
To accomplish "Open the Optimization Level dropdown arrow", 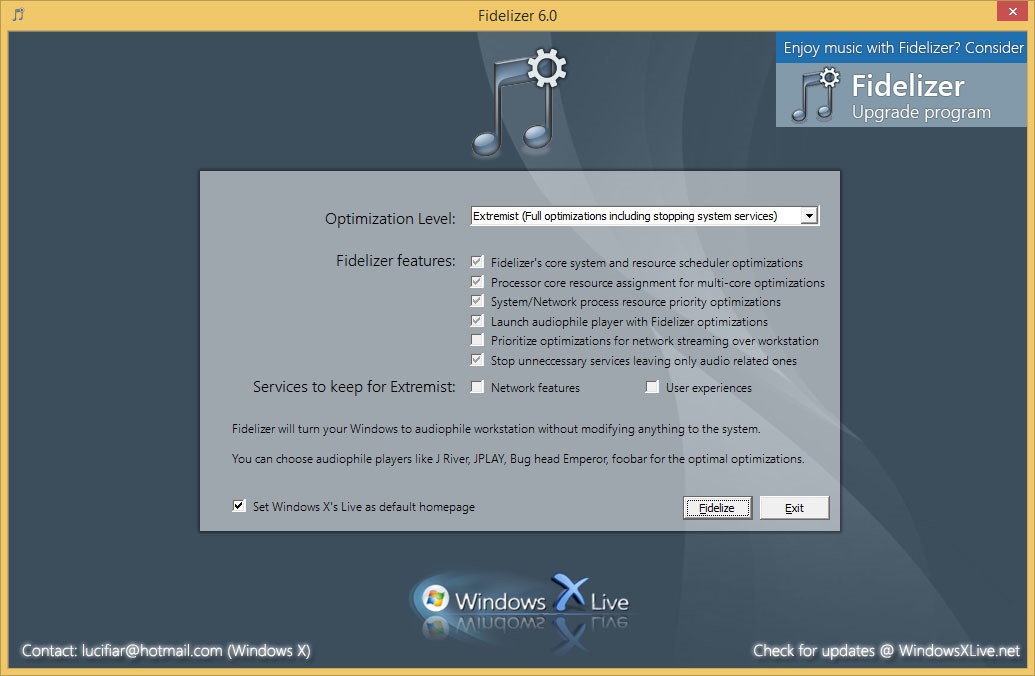I will click(809, 216).
